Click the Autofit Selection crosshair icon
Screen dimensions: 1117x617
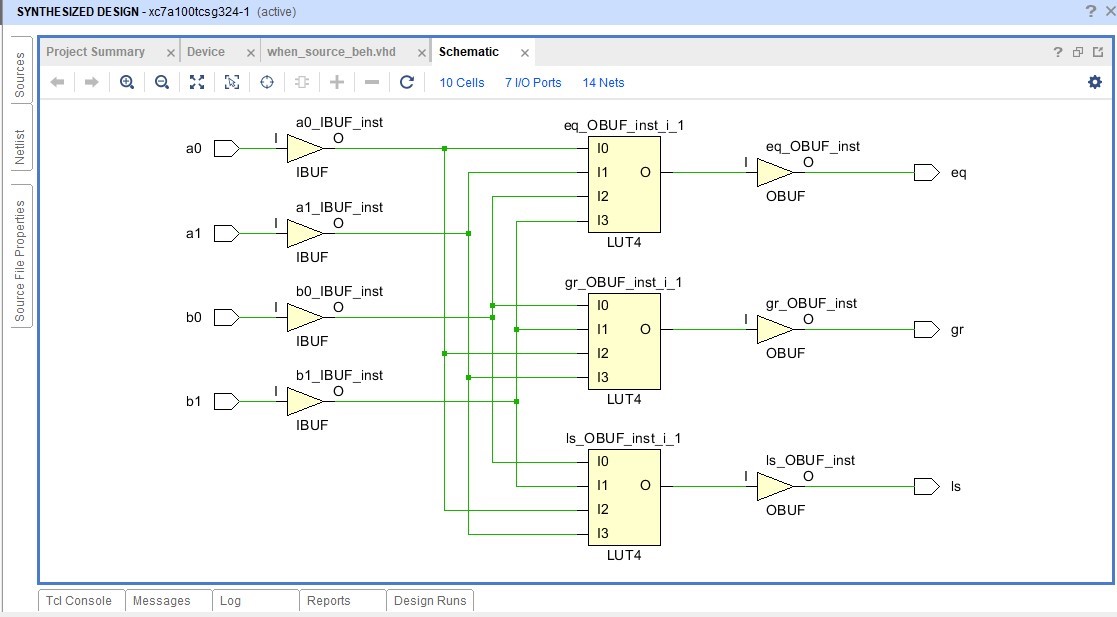[x=266, y=82]
